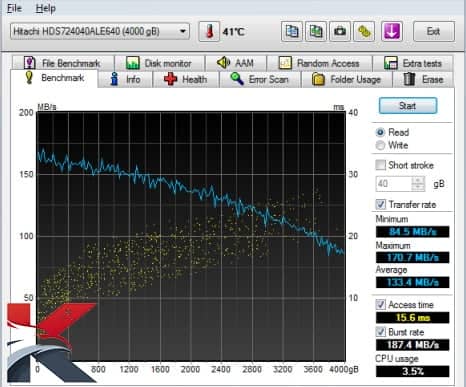Click the copy screenshot to clipboard icon
466x387 pixels.
[316, 32]
